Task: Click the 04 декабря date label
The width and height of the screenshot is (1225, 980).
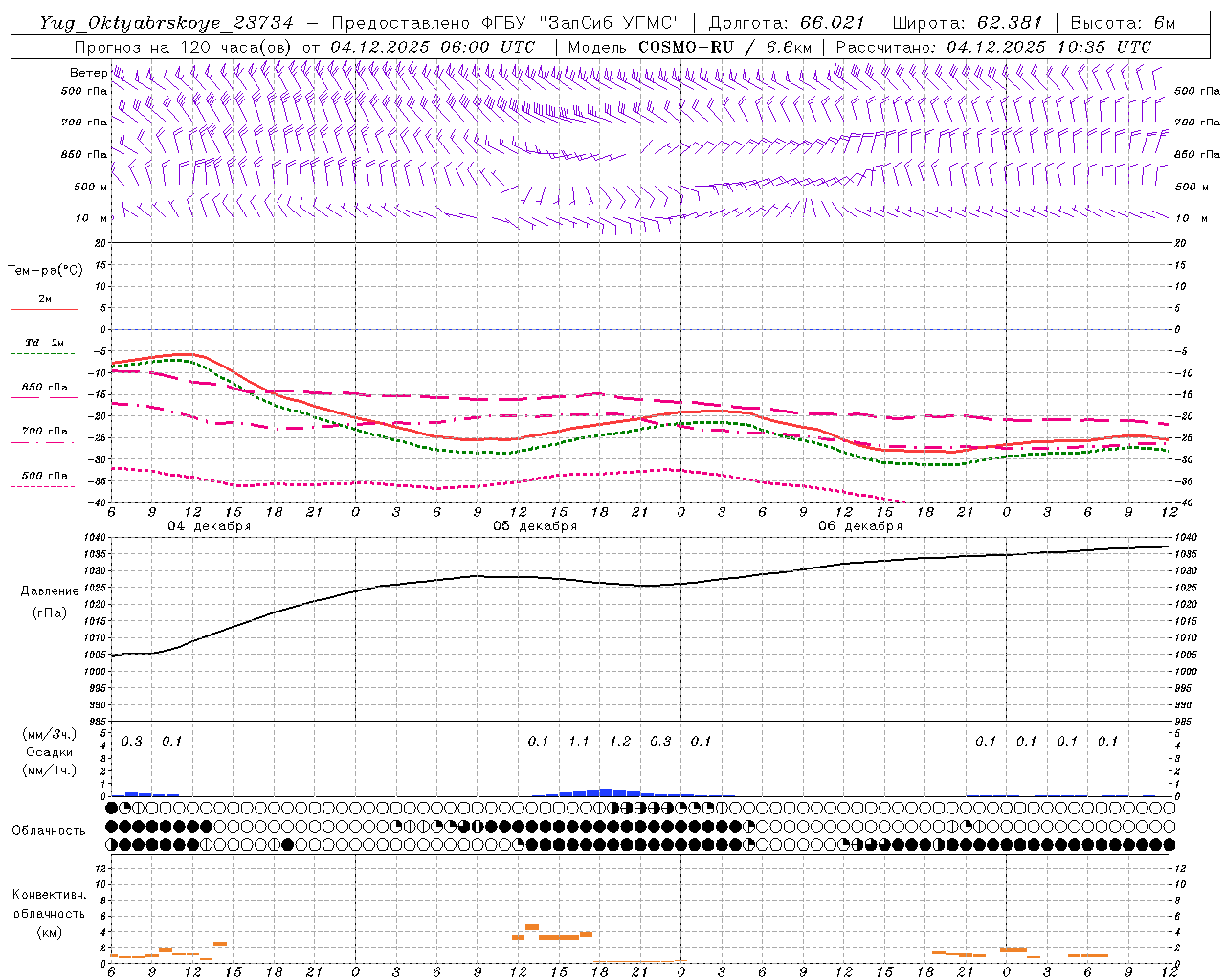Action: click(x=210, y=526)
